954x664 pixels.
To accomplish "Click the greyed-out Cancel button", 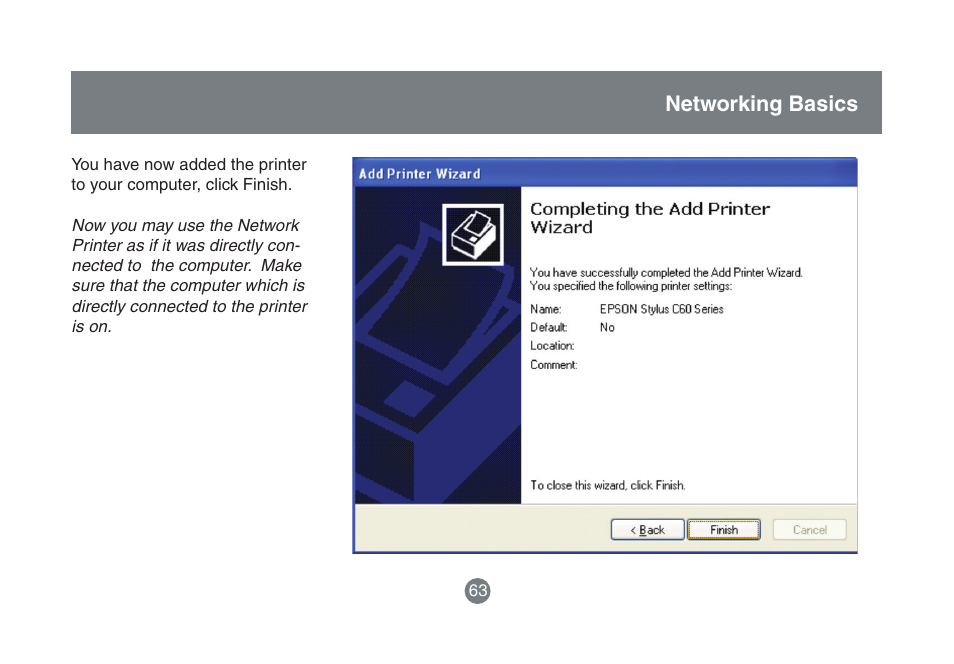I will tap(809, 529).
